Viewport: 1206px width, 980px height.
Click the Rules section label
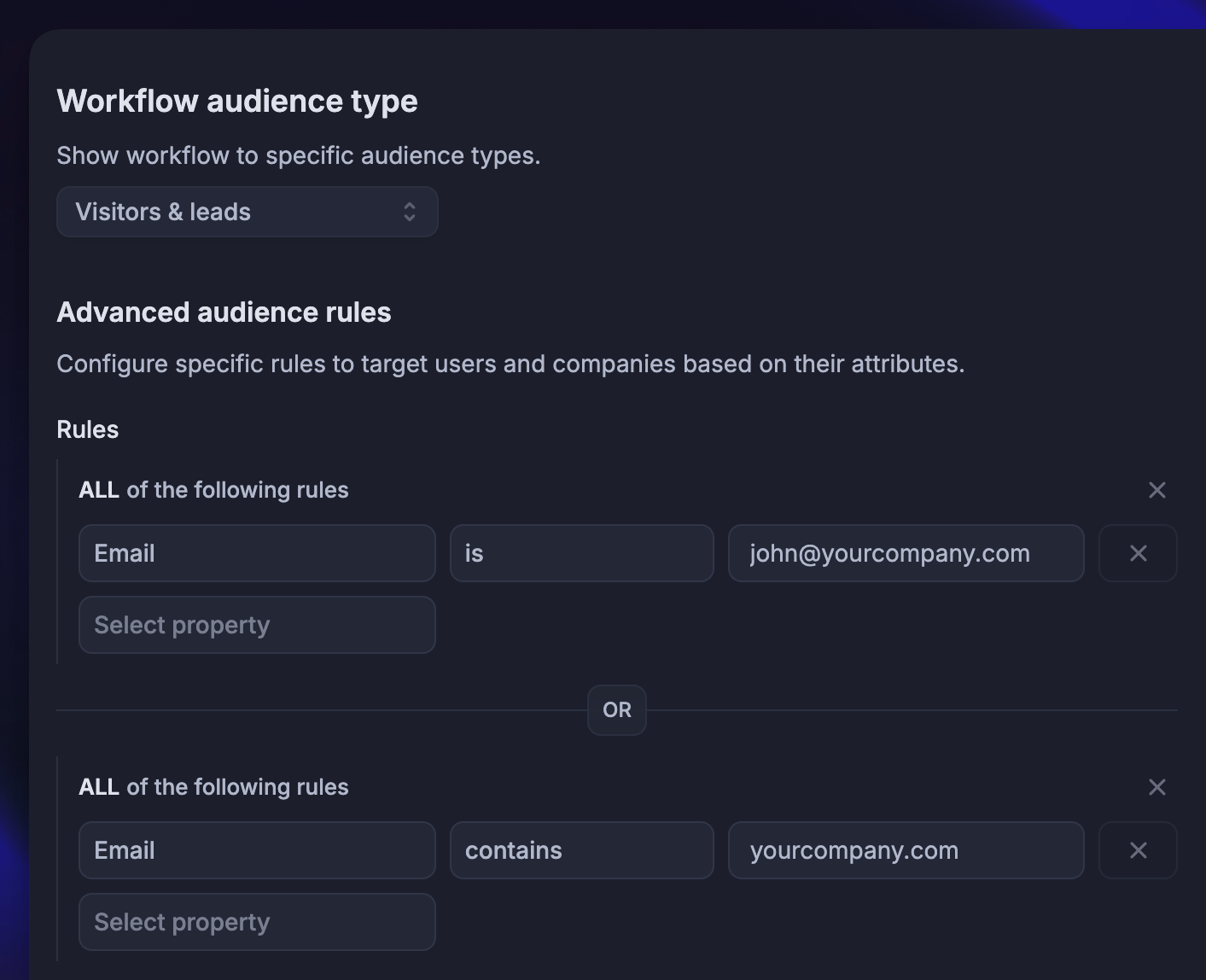click(x=88, y=429)
